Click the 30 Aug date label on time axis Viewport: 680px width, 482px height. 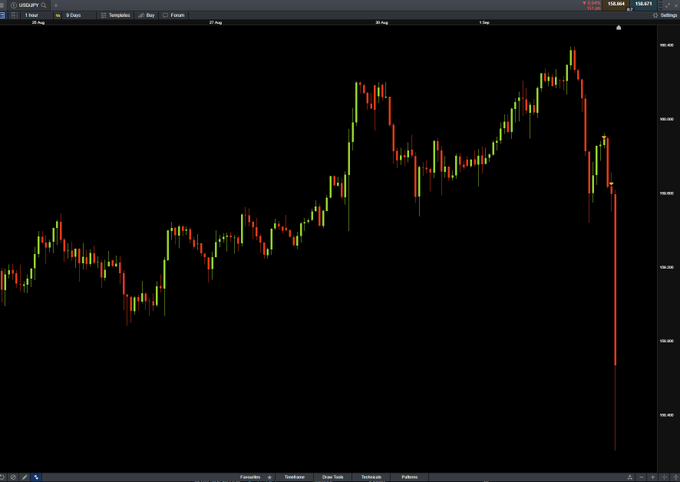tap(381, 23)
